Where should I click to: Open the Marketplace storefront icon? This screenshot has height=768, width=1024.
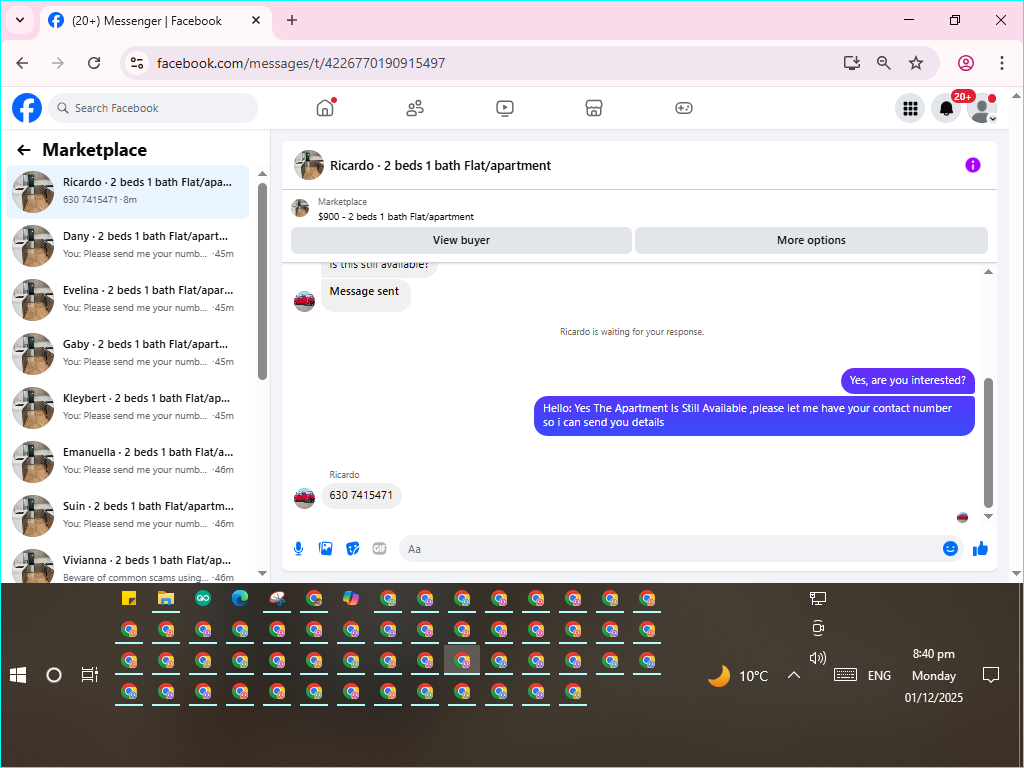click(594, 108)
